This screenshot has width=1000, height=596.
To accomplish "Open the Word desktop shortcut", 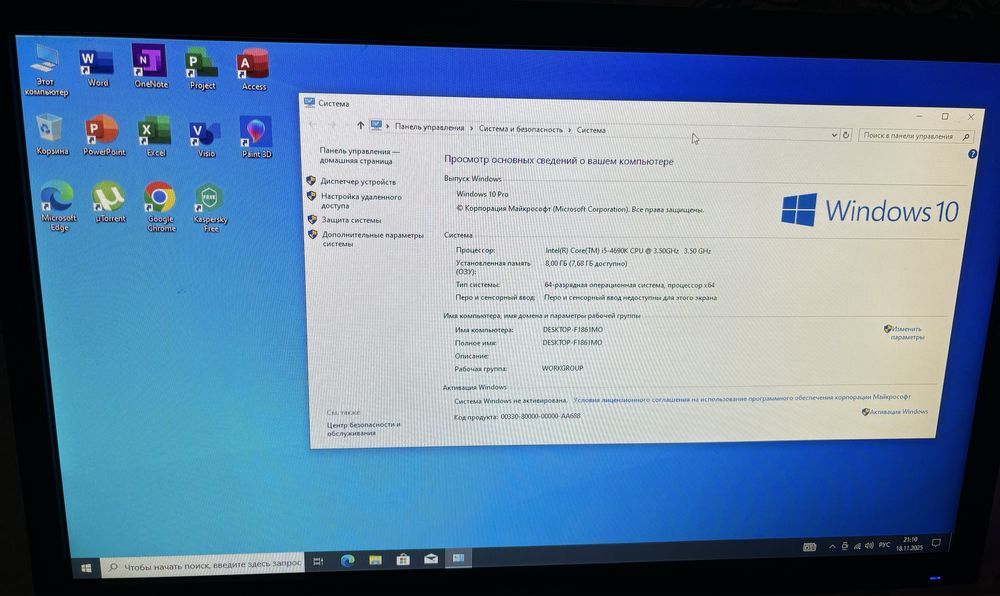I will coord(97,68).
